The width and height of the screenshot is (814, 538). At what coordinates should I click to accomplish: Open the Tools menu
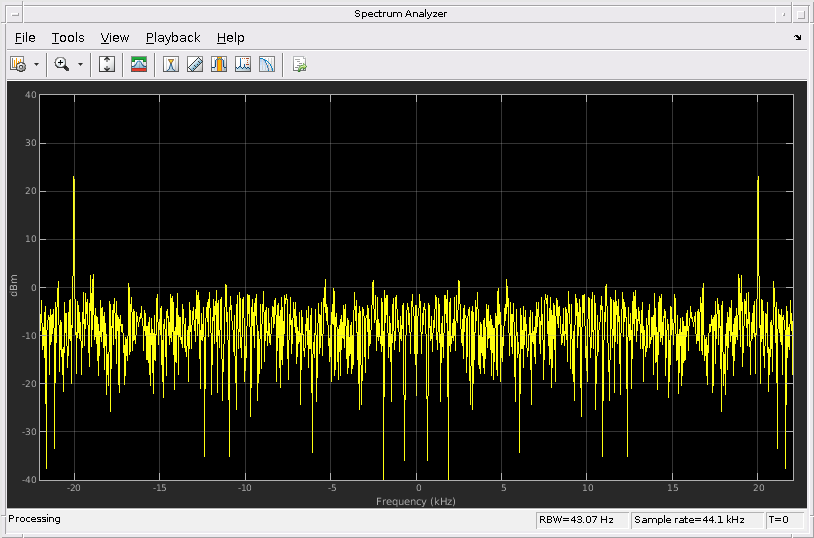(x=68, y=38)
